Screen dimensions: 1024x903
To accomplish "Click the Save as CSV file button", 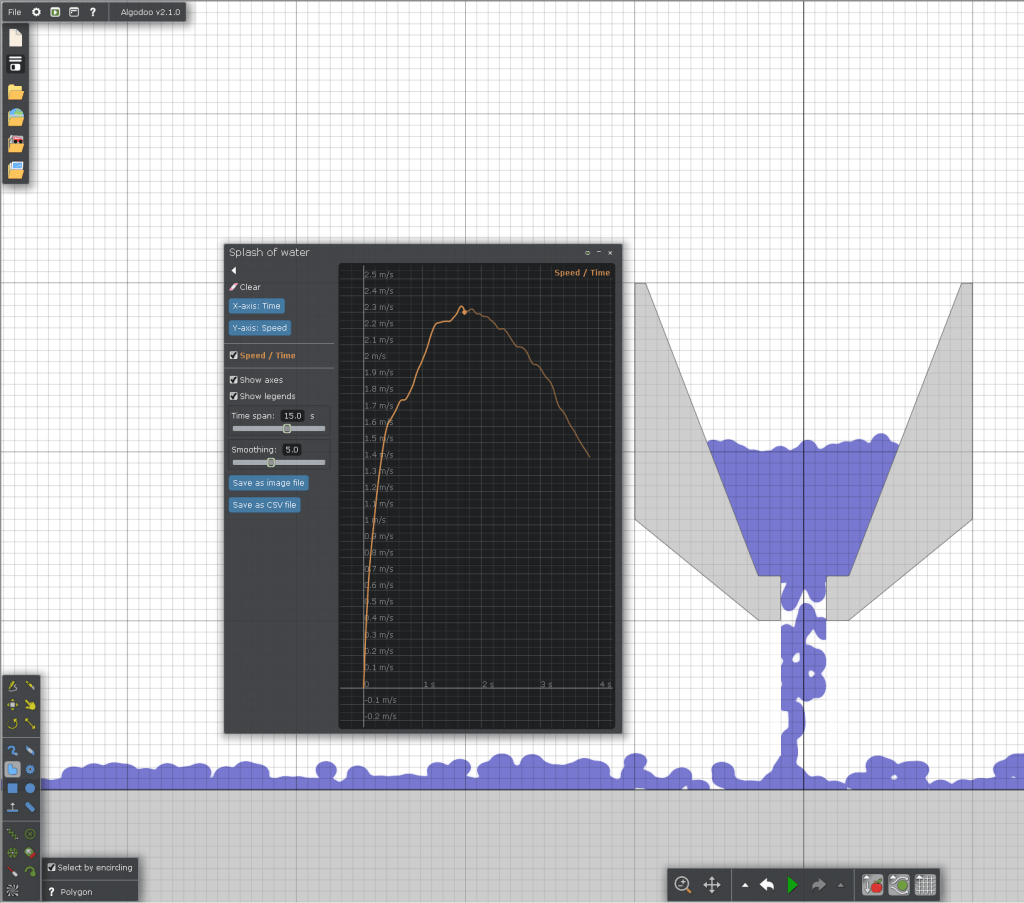I will pyautogui.click(x=264, y=505).
